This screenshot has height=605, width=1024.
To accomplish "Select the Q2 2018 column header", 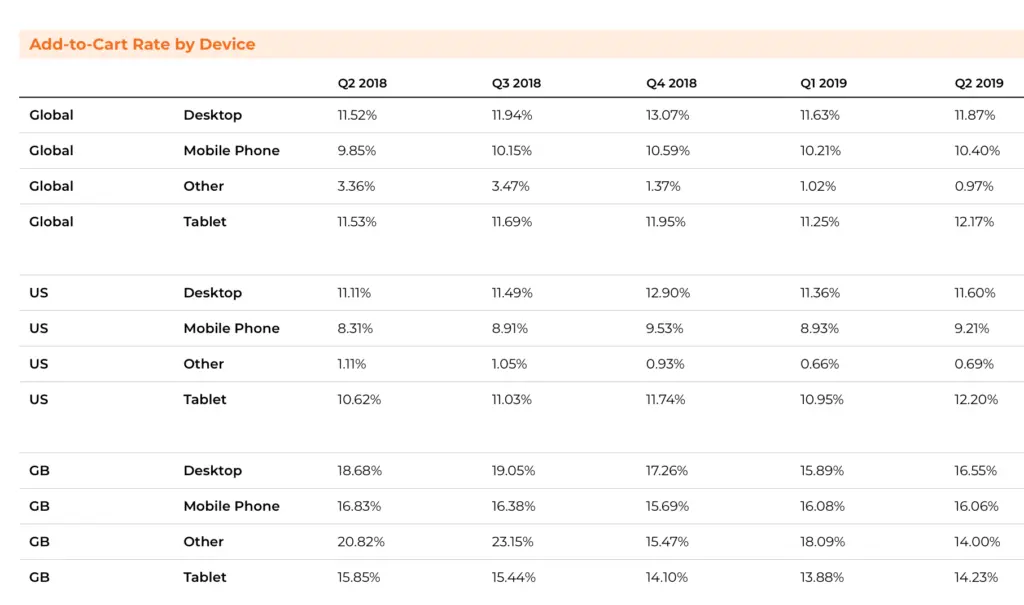I will pos(362,83).
